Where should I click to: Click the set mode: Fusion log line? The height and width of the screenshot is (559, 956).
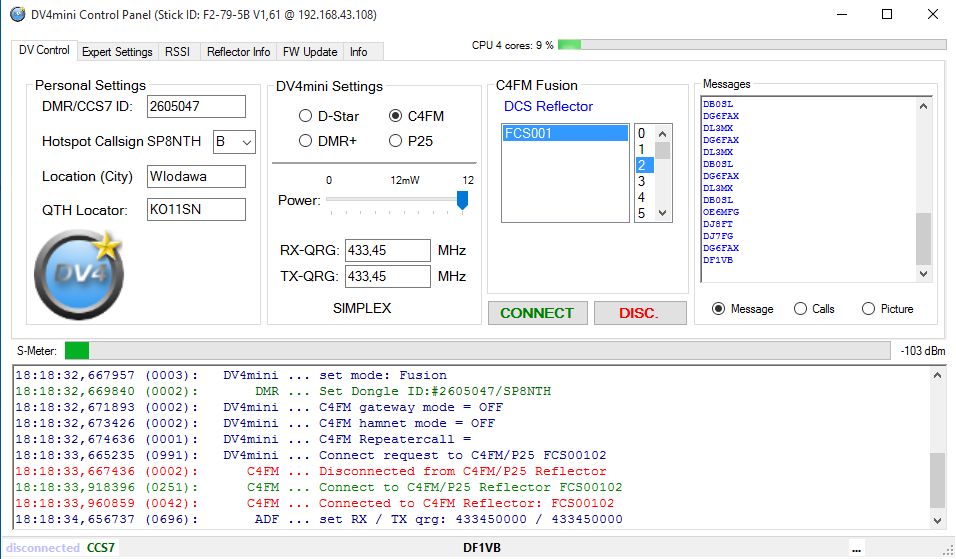point(231,375)
